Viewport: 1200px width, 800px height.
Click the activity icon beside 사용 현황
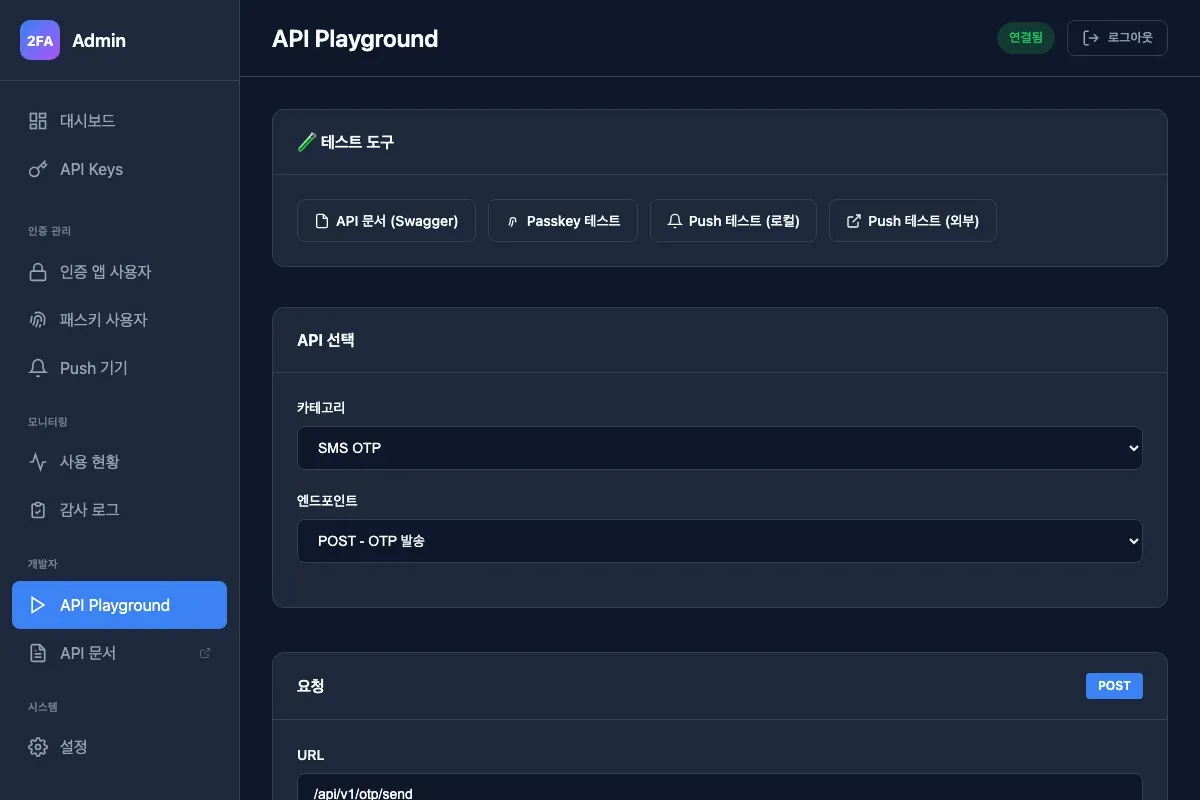tap(38, 461)
